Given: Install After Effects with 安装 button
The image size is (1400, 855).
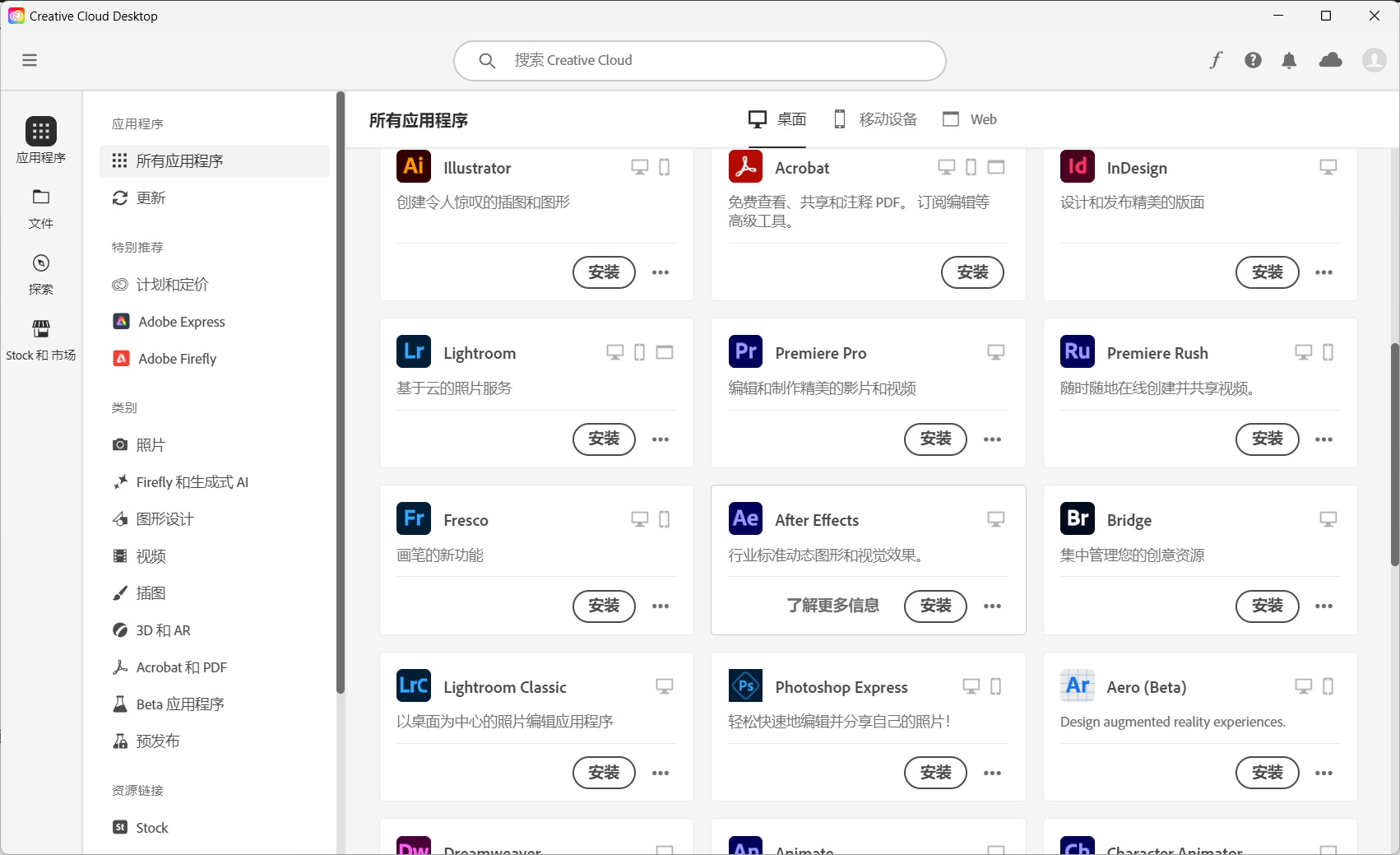Looking at the screenshot, I should point(935,606).
